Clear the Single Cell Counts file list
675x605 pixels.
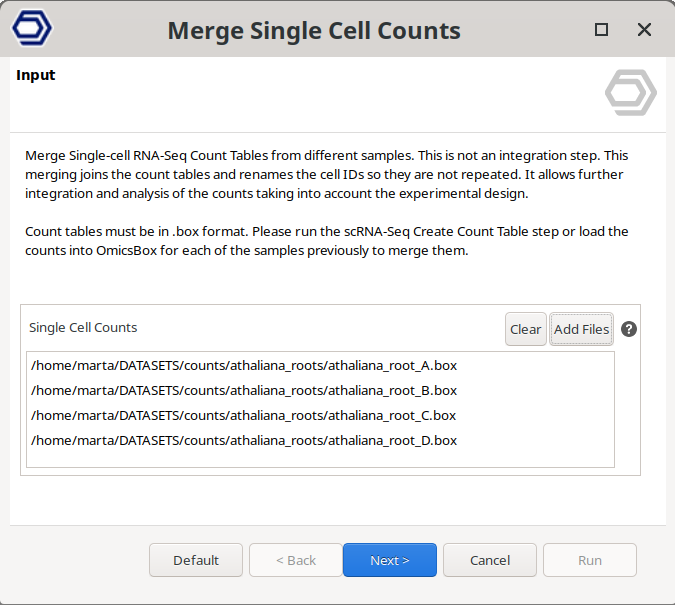[x=525, y=329]
